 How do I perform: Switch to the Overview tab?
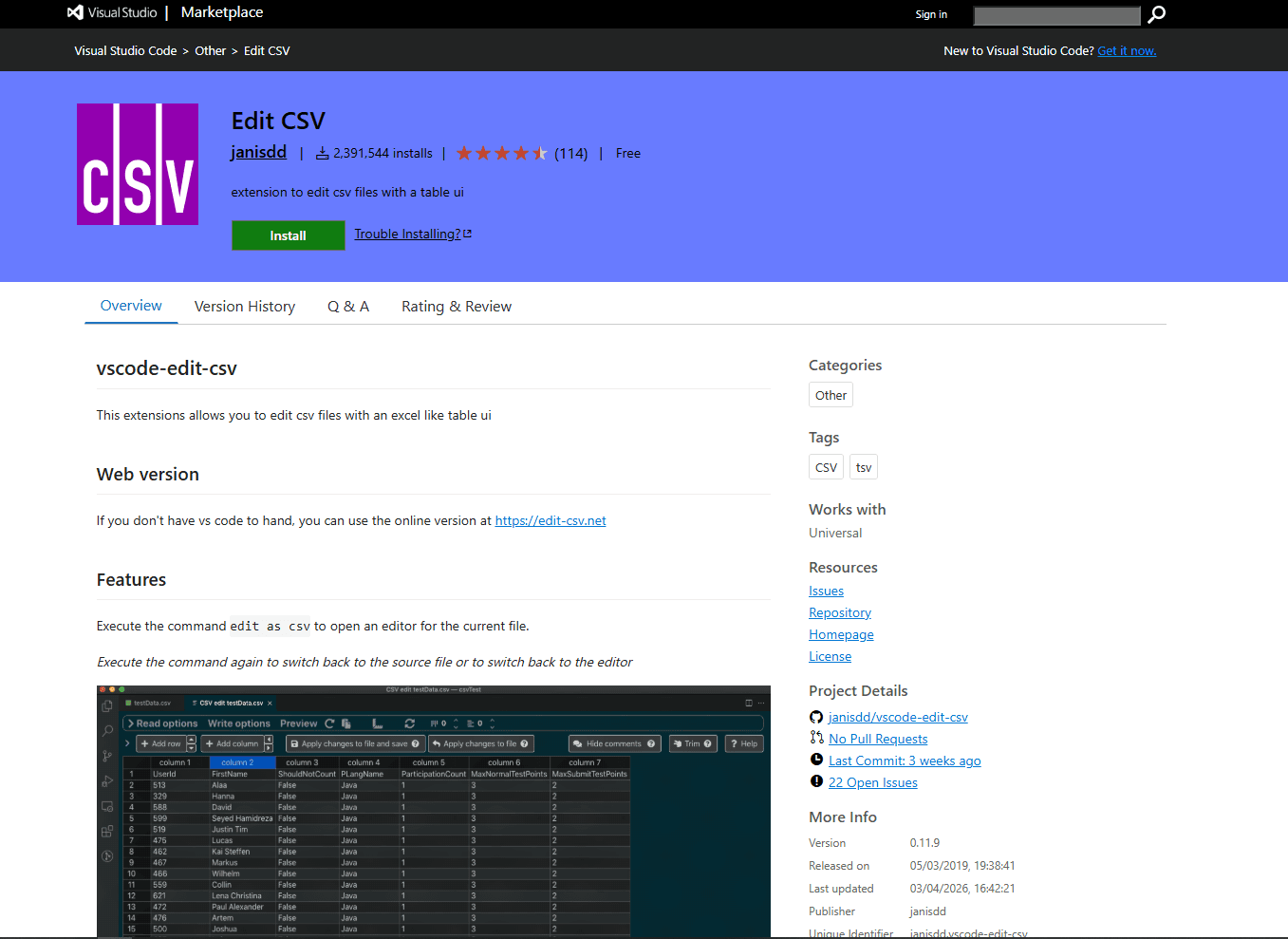(131, 306)
